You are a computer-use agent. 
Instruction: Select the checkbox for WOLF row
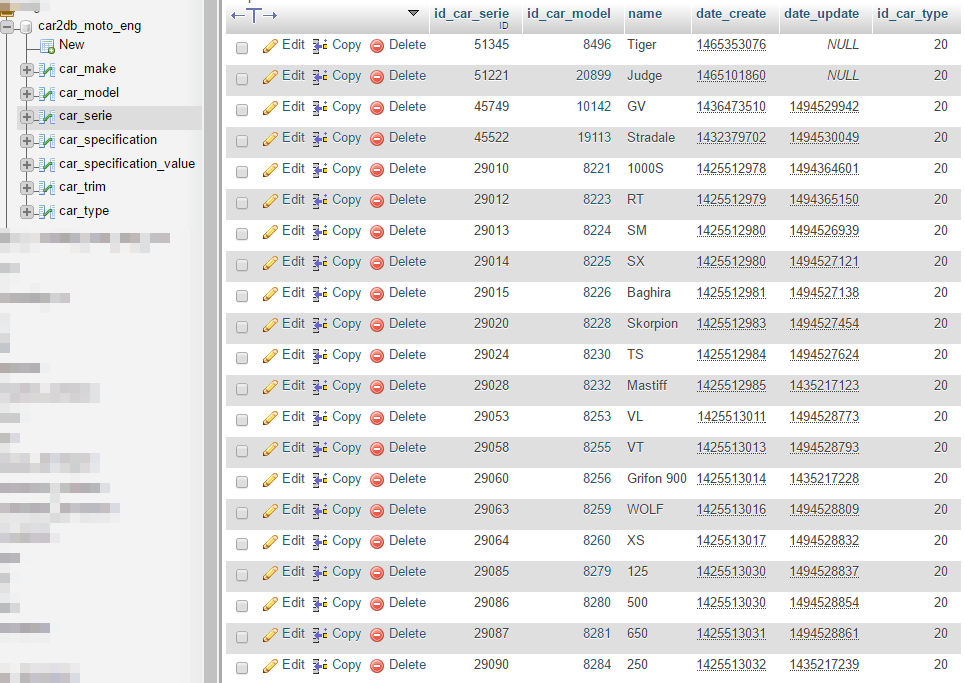point(242,512)
